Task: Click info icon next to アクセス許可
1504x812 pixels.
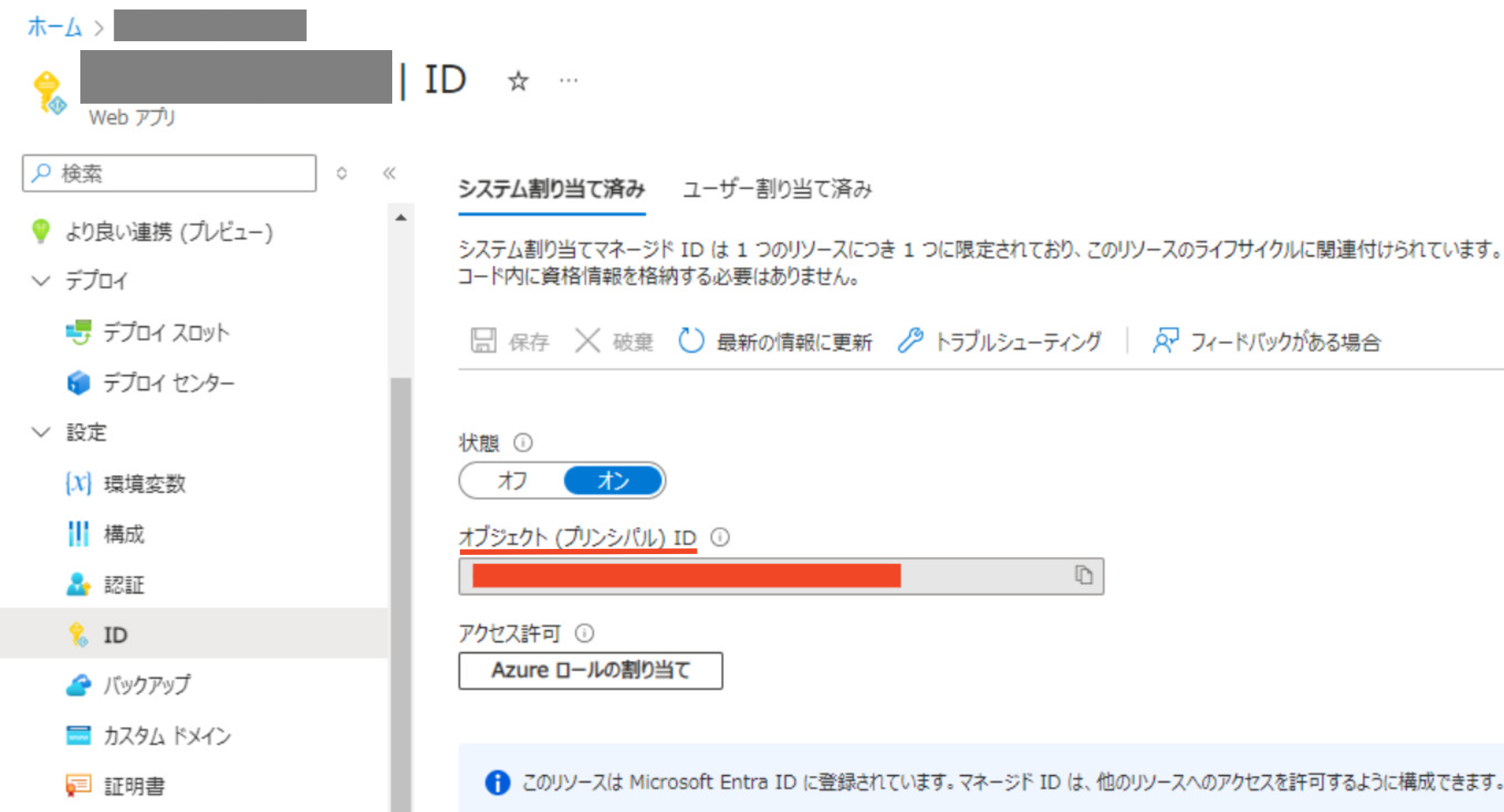Action: [585, 633]
